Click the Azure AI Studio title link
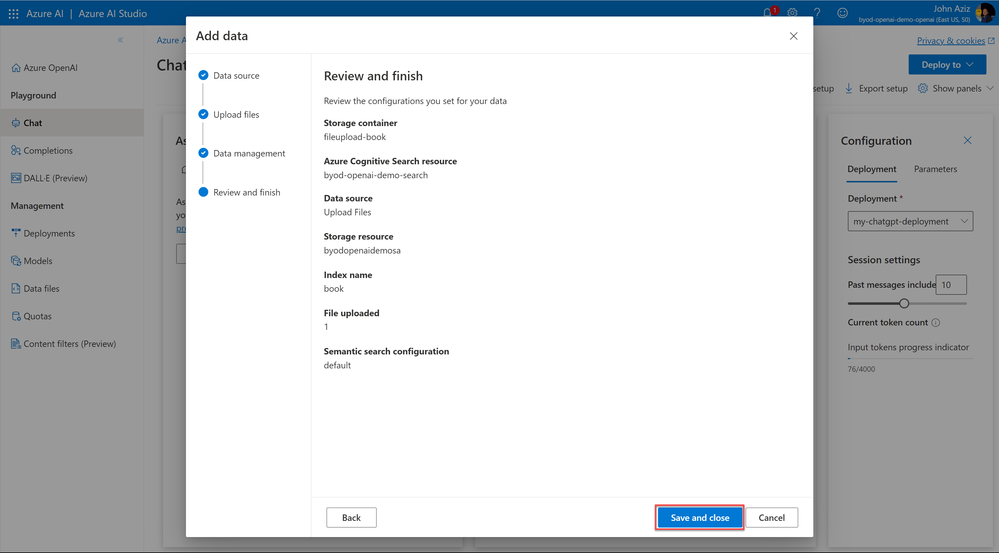 113,13
